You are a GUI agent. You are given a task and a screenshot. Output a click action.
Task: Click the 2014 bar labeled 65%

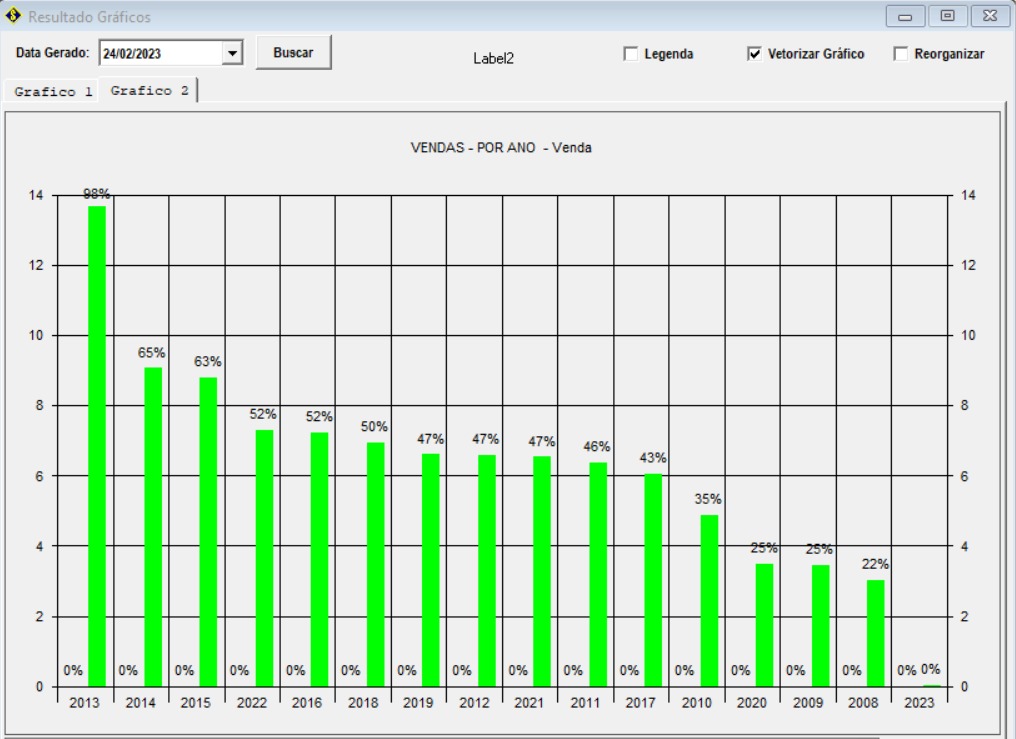pyautogui.click(x=152, y=527)
